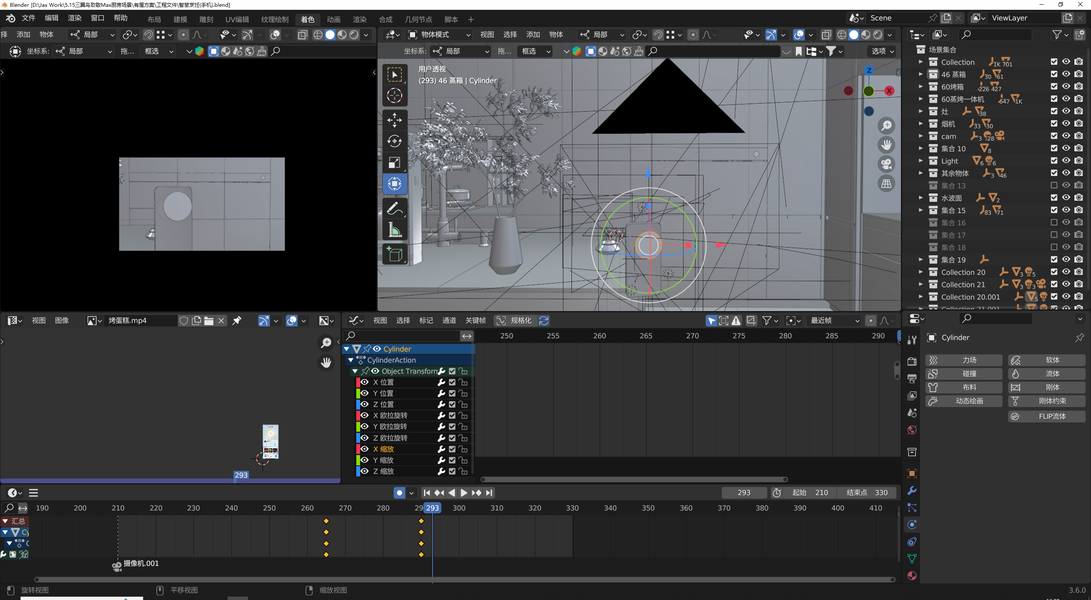This screenshot has width=1091, height=600.
Task: Click the normalize sync refresh icon in graph editor
Action: coord(543,320)
